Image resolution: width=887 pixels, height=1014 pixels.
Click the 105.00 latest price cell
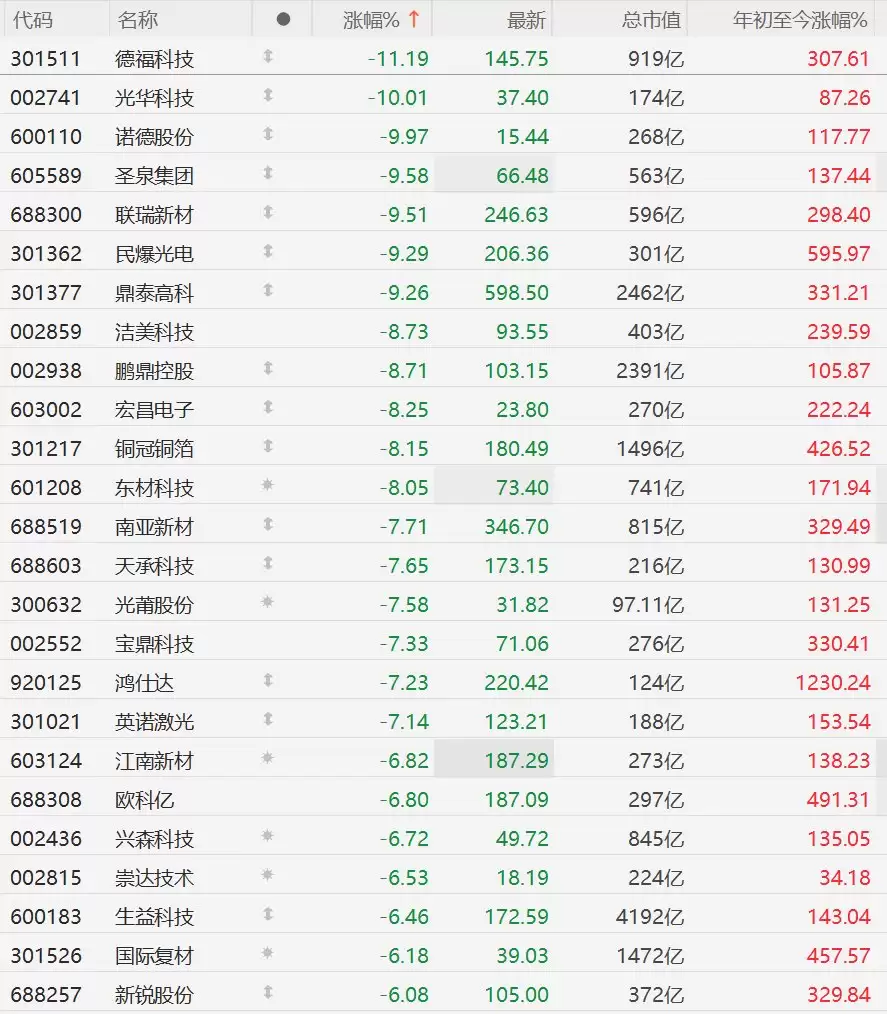click(x=517, y=995)
